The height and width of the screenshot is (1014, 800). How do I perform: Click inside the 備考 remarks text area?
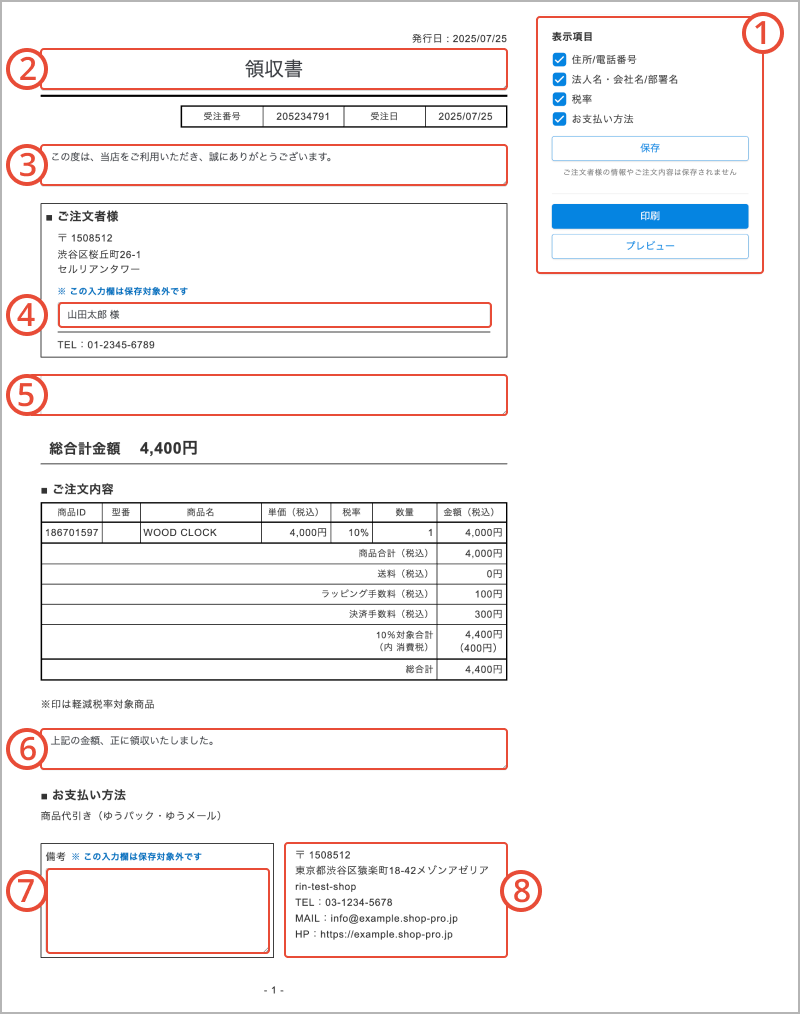pos(157,910)
